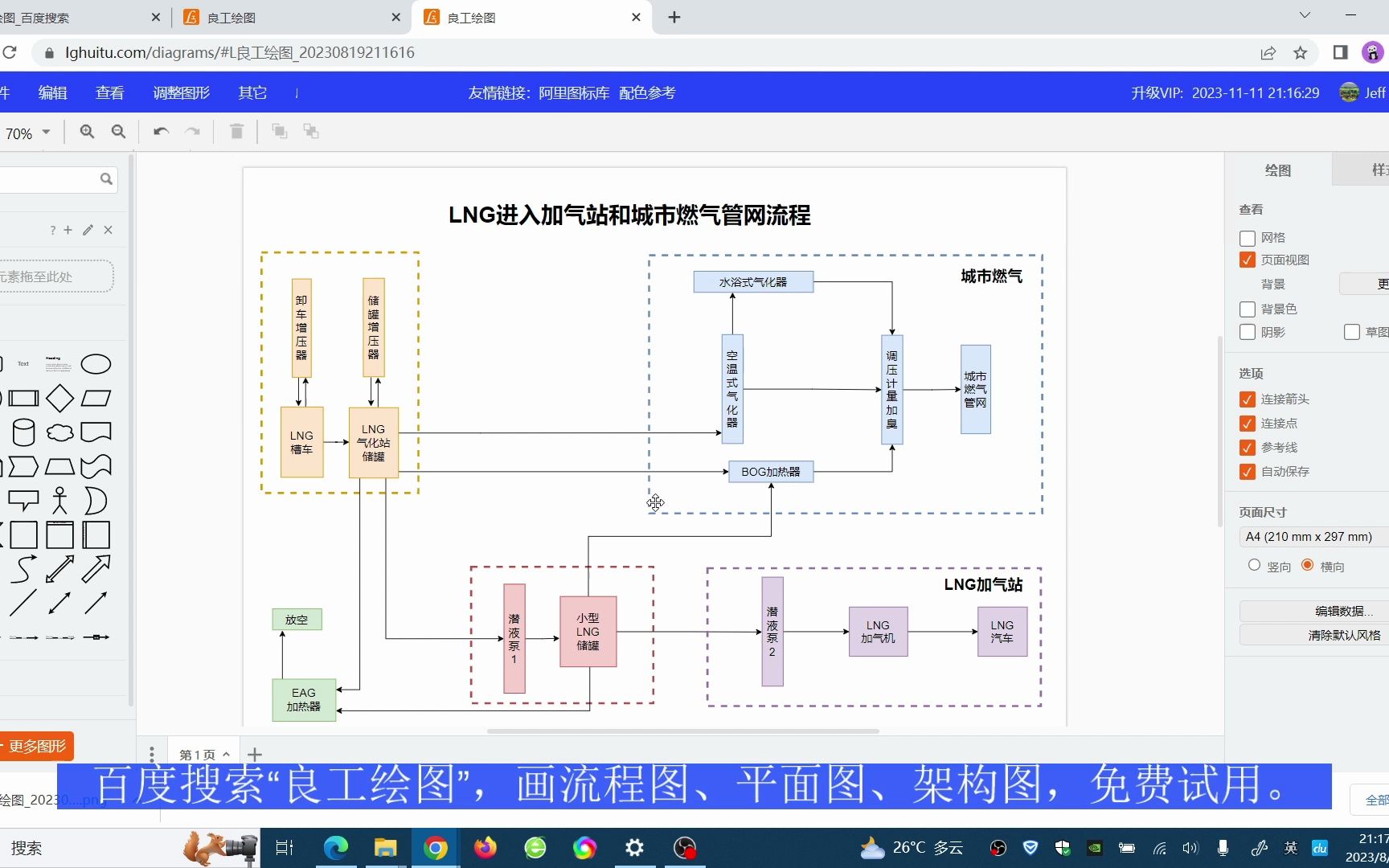This screenshot has height=868, width=1389.
Task: Click the delete (trash) icon
Action: pos(236,131)
